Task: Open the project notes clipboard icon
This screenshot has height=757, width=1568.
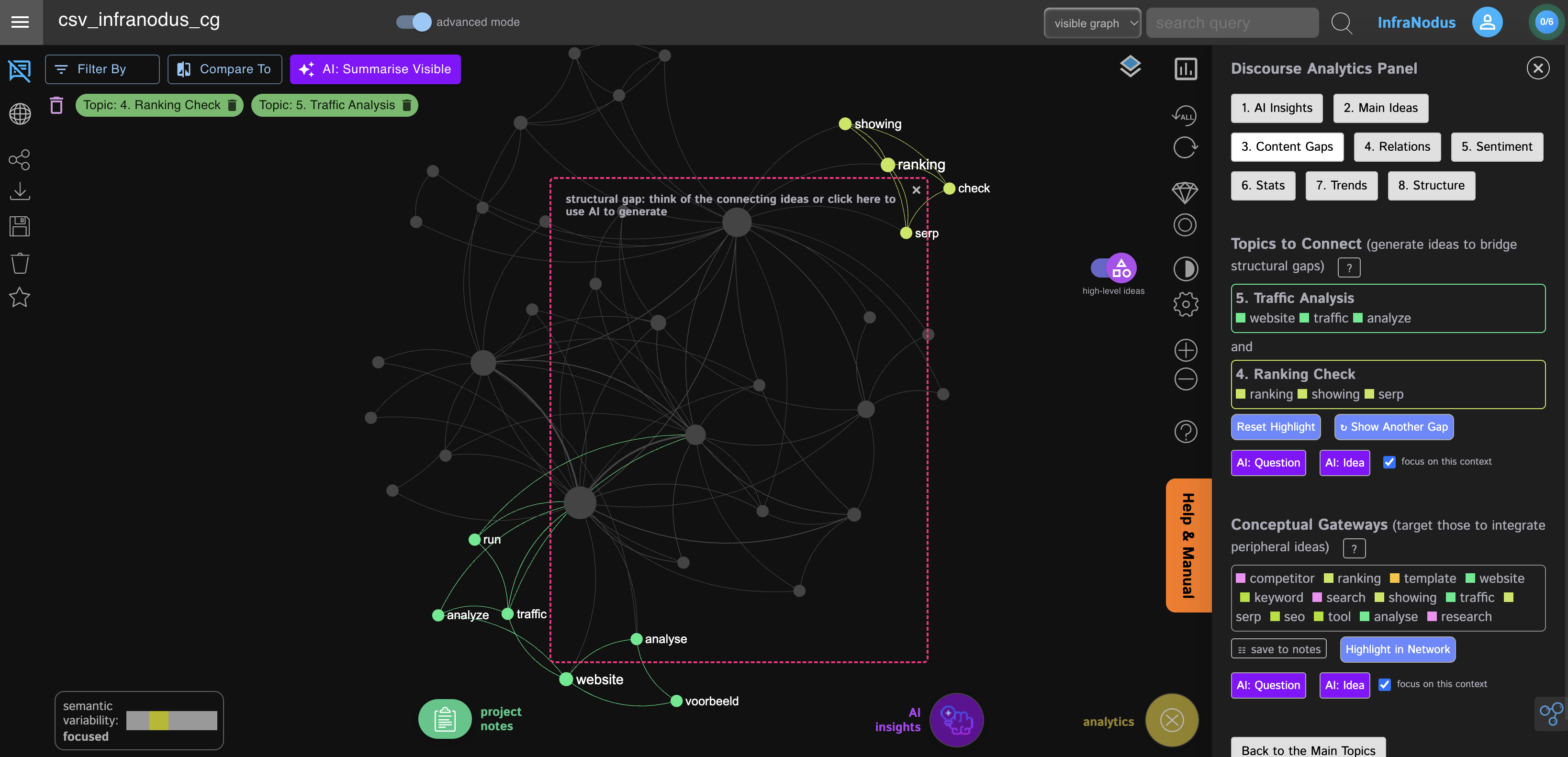Action: tap(444, 719)
